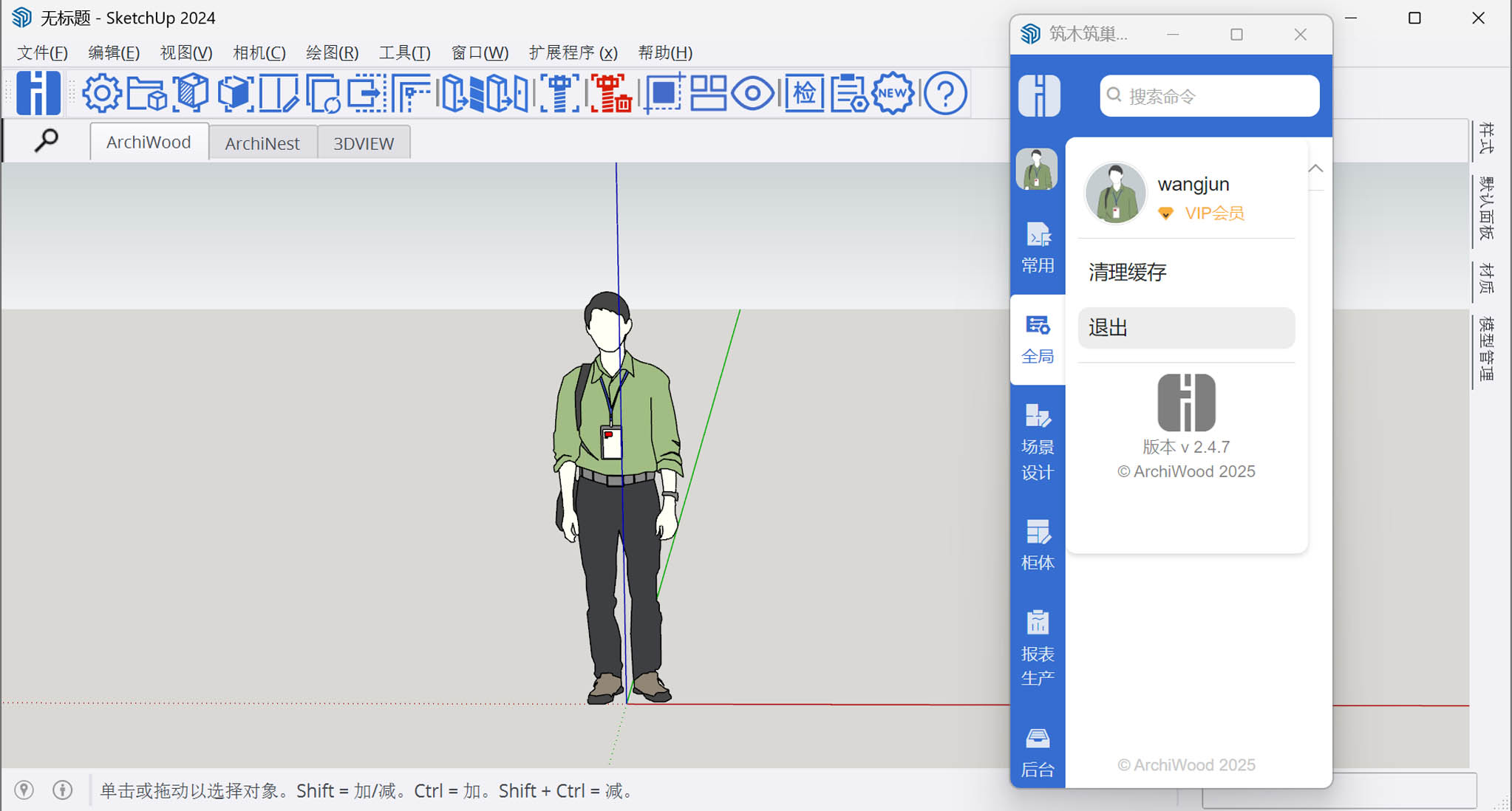Image resolution: width=1512 pixels, height=811 pixels.
Task: Open the 默认面板 tray tab on right edge
Action: (1487, 208)
